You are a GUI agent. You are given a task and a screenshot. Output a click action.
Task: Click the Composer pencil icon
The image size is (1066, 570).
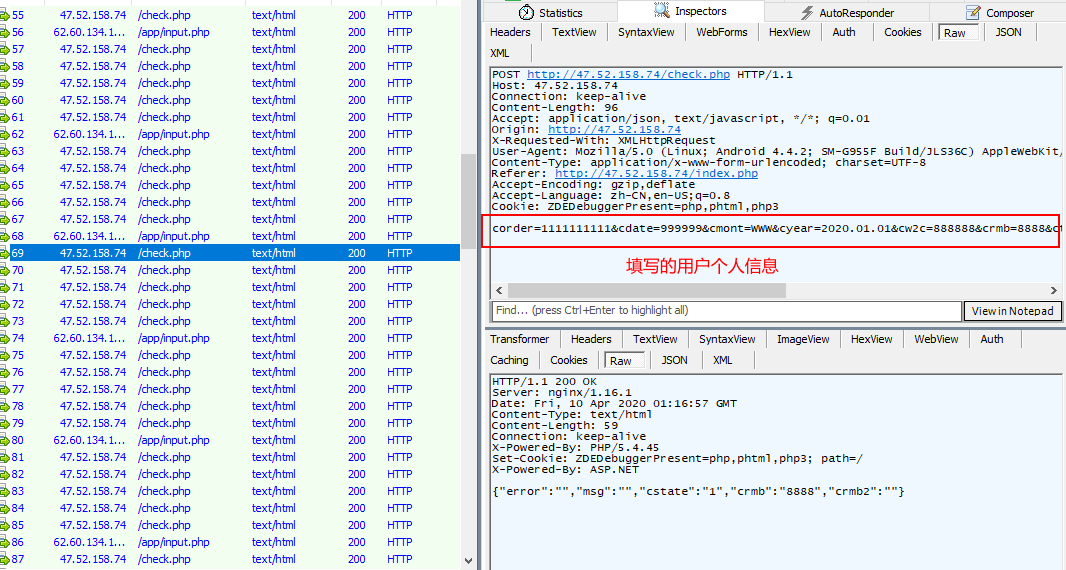(x=974, y=13)
